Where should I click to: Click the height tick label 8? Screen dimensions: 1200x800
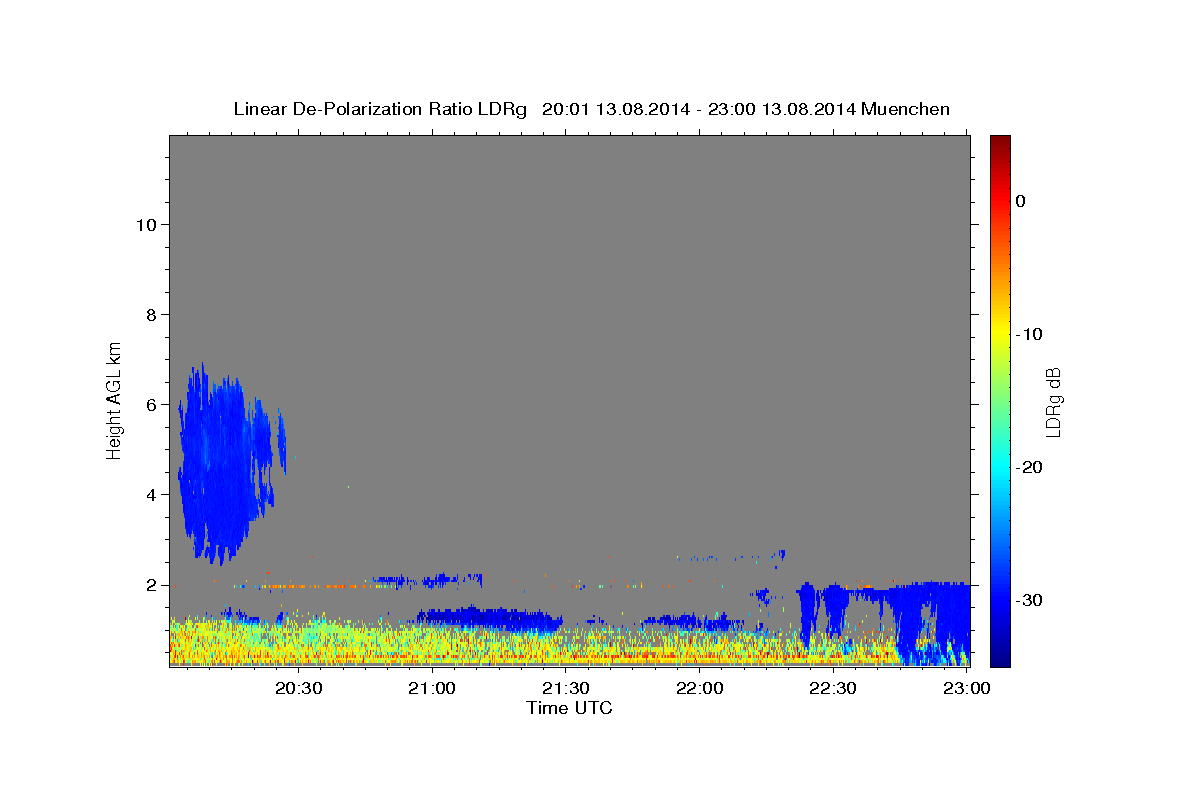150,315
